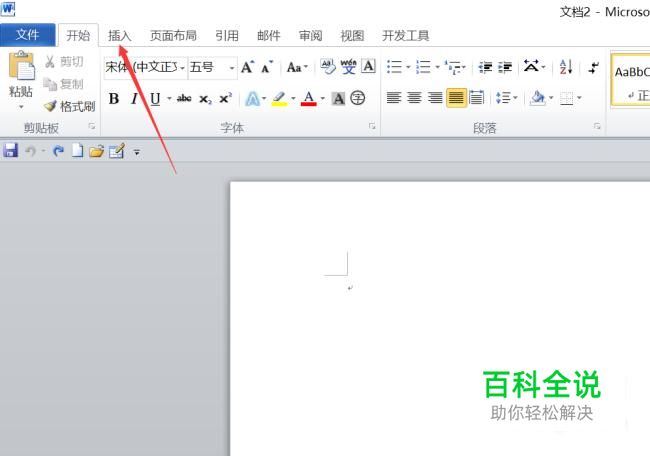Toggle superscript formatting

click(x=226, y=99)
